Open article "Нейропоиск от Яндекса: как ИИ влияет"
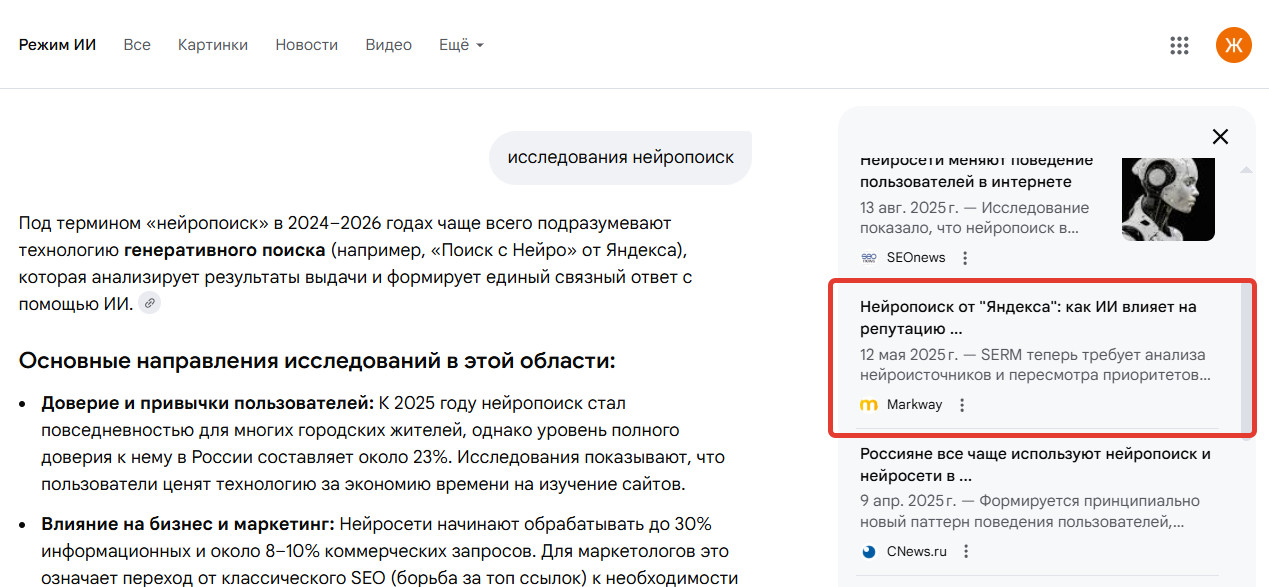1269x587 pixels. point(1028,317)
